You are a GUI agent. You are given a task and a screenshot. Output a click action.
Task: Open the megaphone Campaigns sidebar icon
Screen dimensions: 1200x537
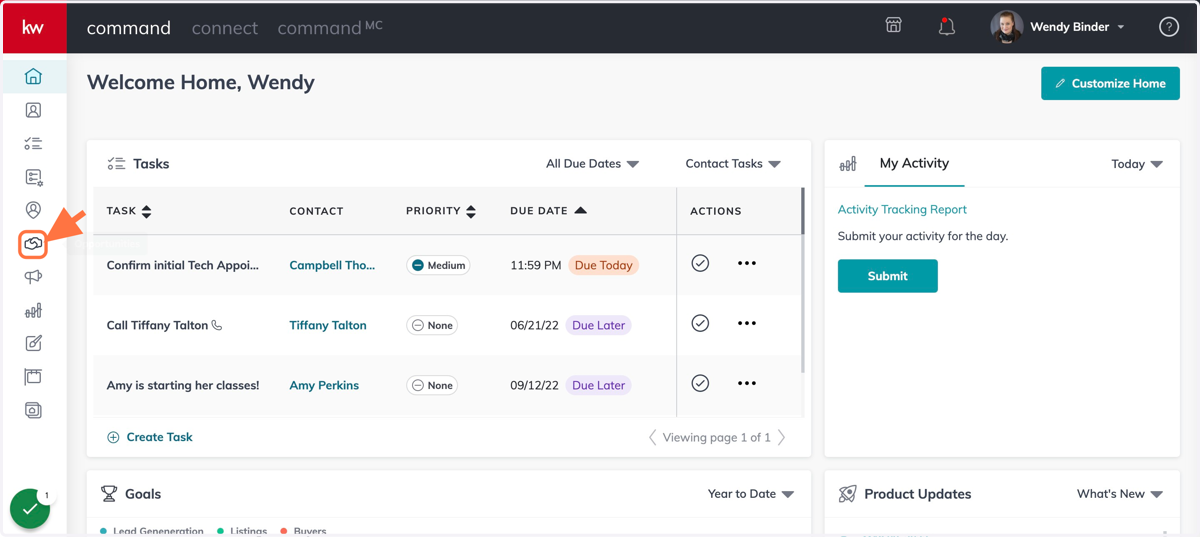tap(33, 277)
